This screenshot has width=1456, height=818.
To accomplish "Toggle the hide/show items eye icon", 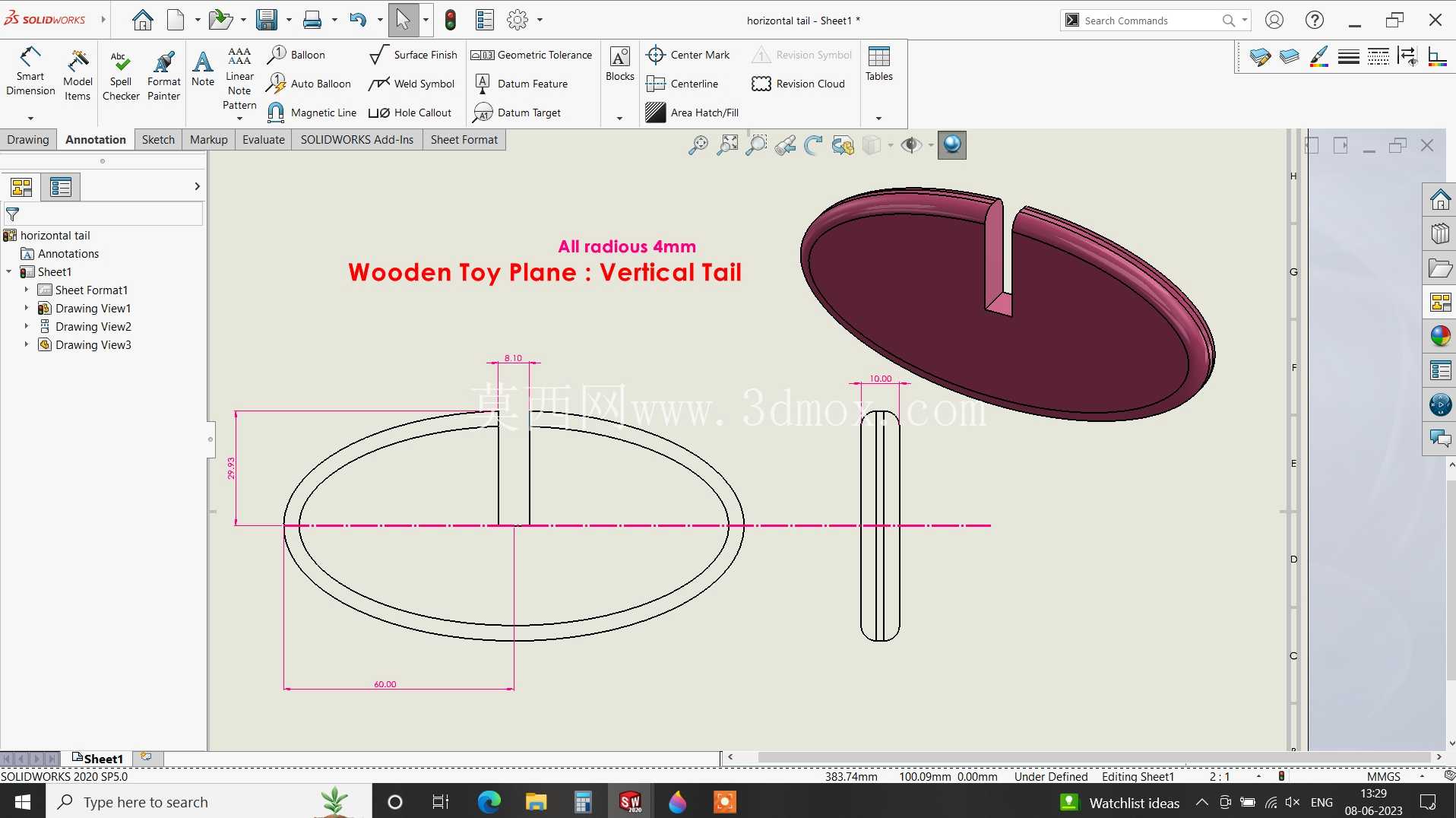I will pyautogui.click(x=910, y=145).
